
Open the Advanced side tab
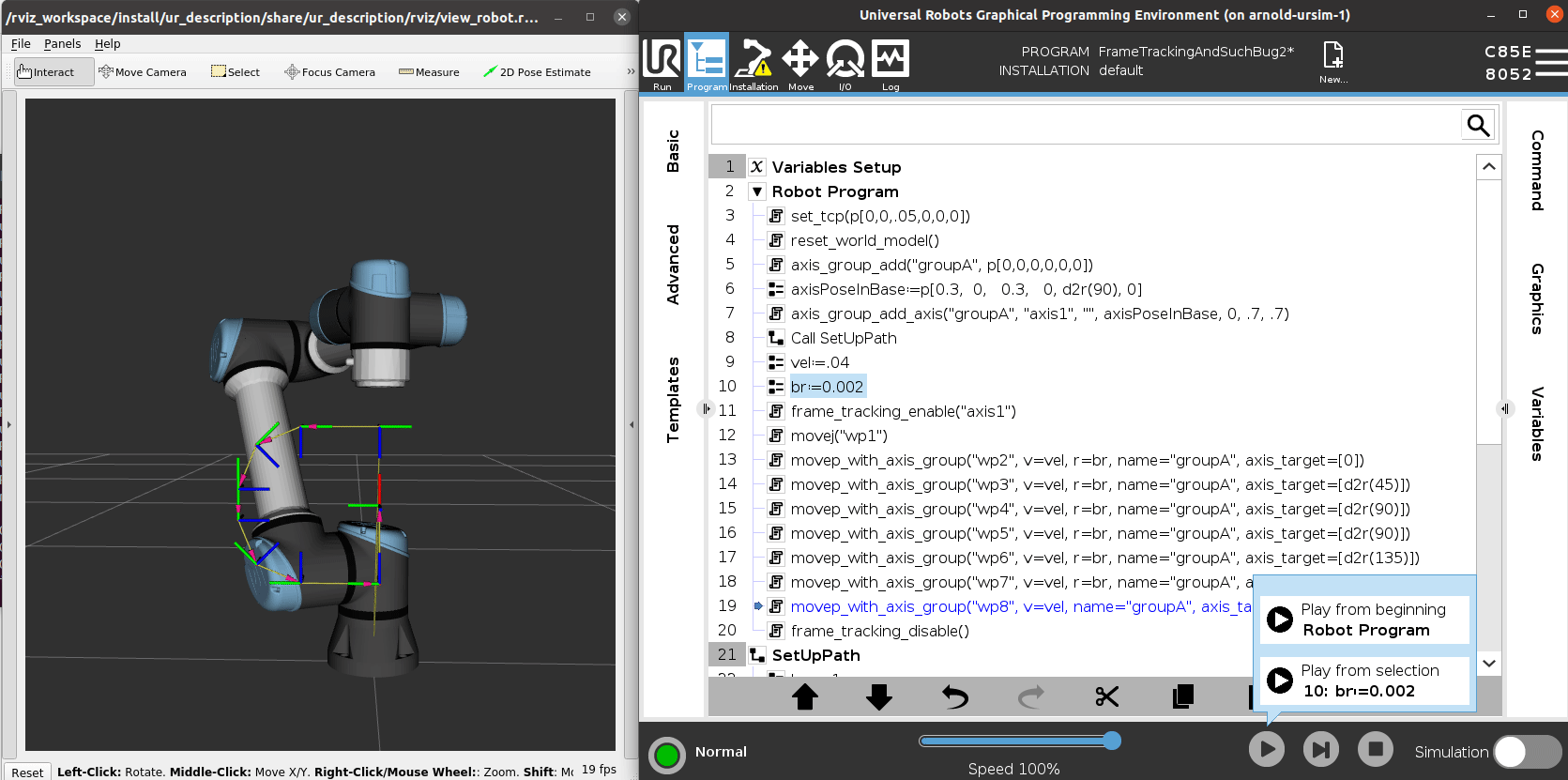pos(673,264)
